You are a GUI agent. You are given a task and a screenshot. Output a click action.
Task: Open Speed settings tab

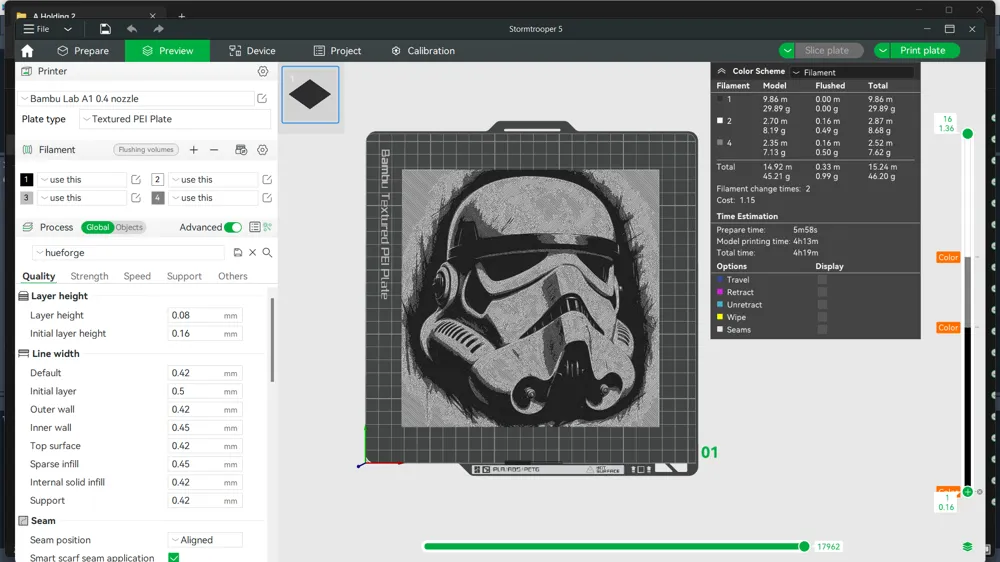point(137,276)
